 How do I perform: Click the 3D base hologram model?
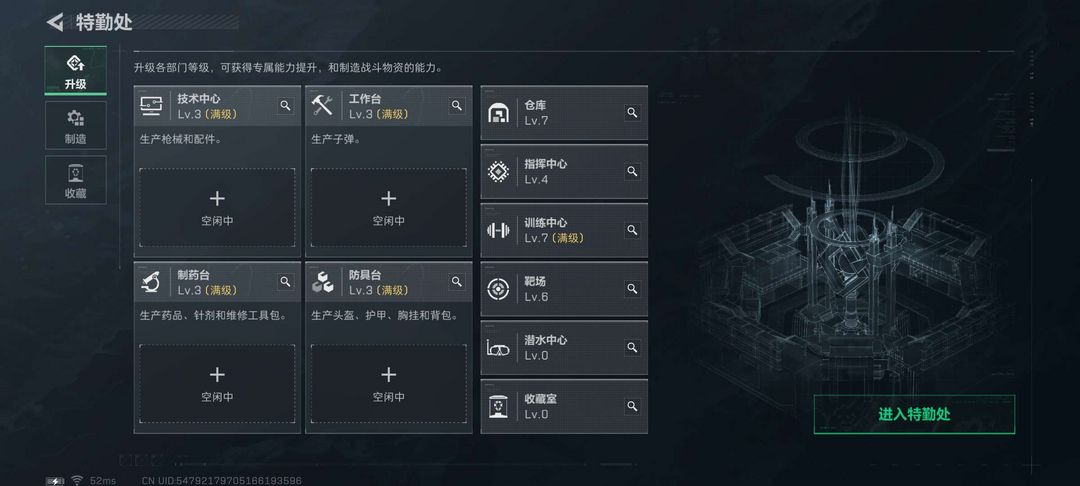[x=860, y=260]
